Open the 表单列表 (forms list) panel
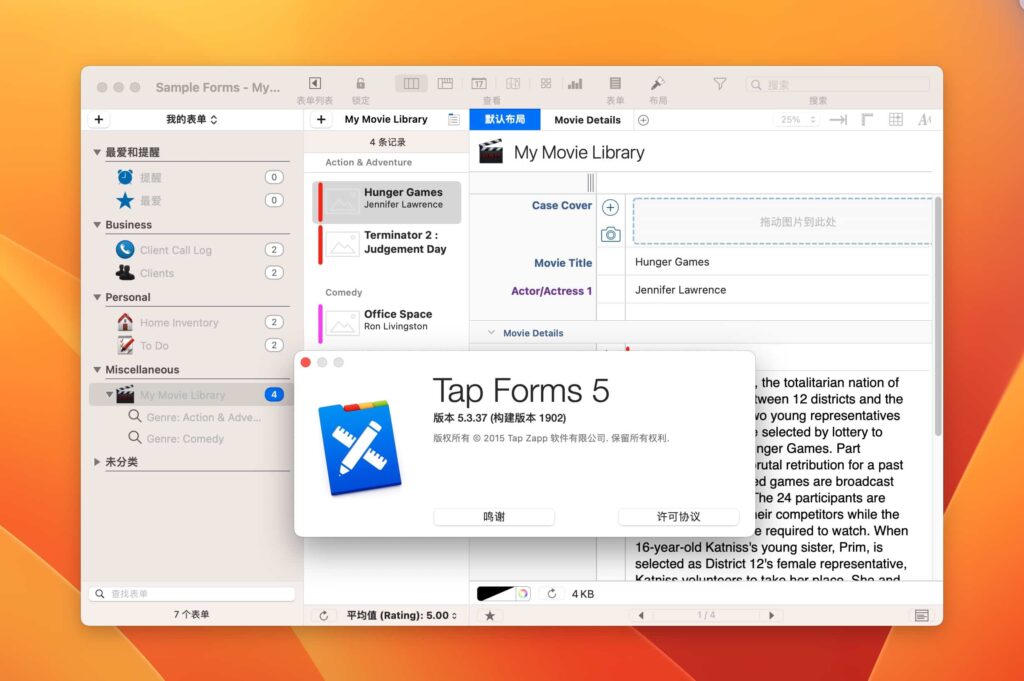1024x681 pixels. (315, 83)
